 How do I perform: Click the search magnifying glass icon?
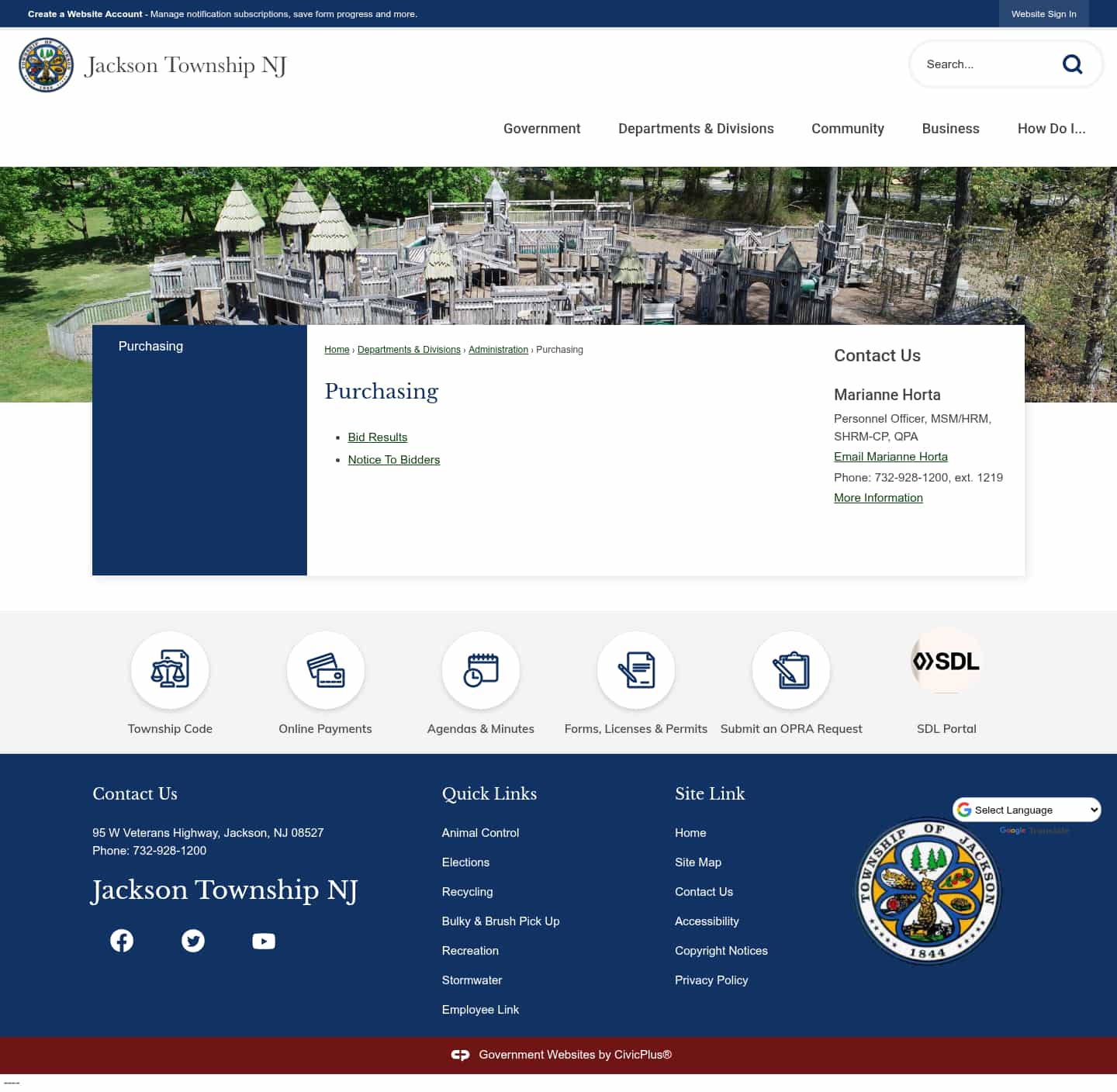coord(1072,64)
